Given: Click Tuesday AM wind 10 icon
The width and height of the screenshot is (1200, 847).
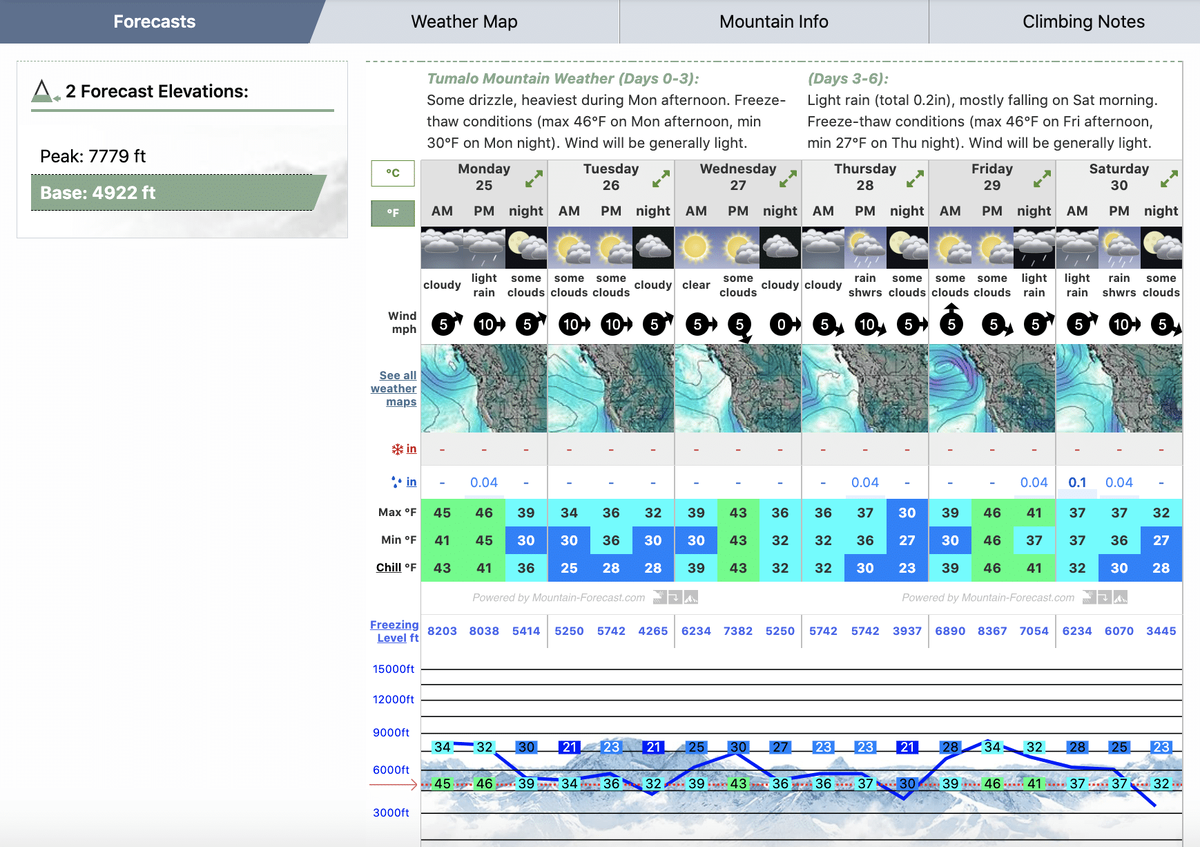Looking at the screenshot, I should pyautogui.click(x=572, y=323).
